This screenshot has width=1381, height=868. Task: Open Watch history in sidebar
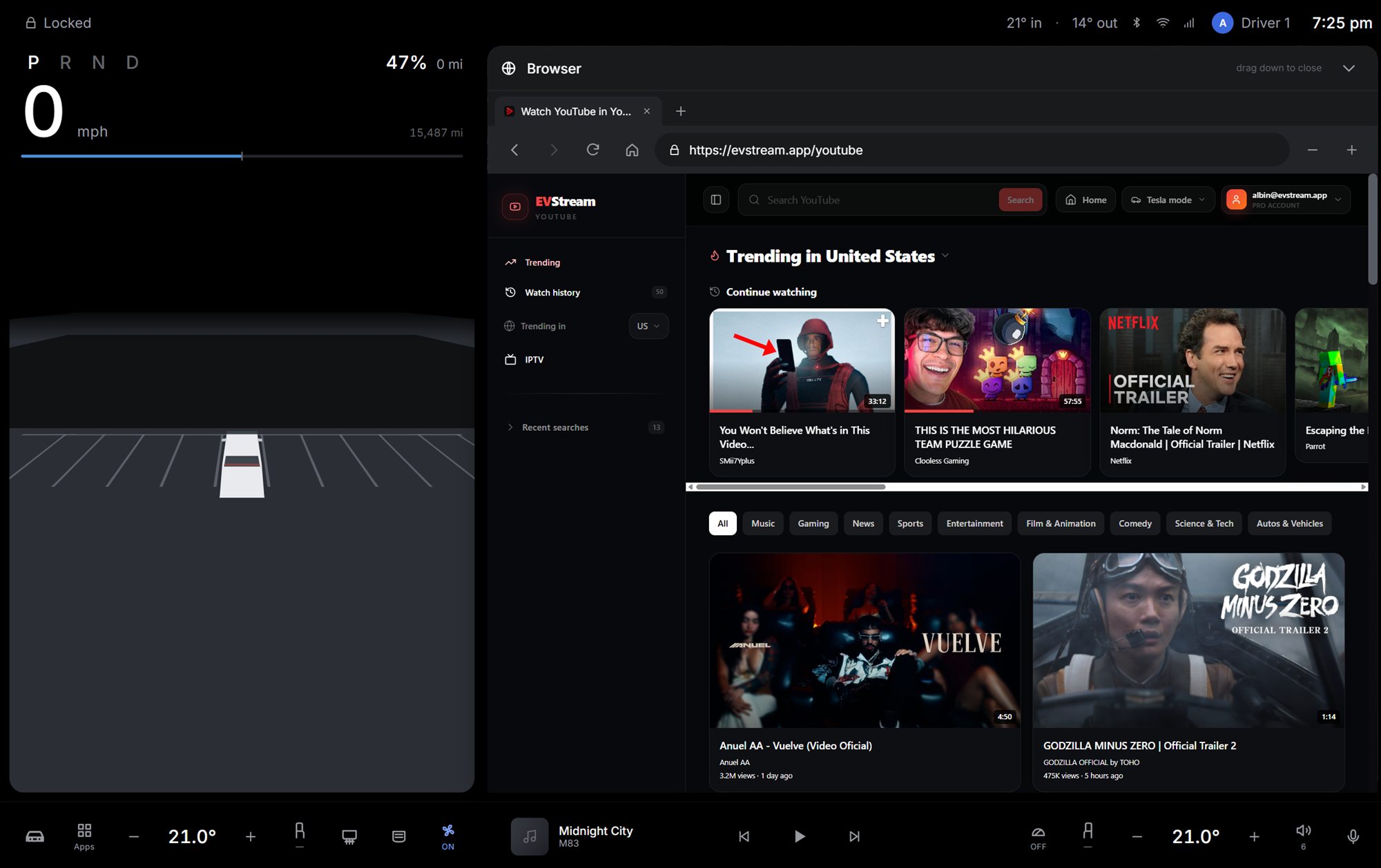point(585,292)
